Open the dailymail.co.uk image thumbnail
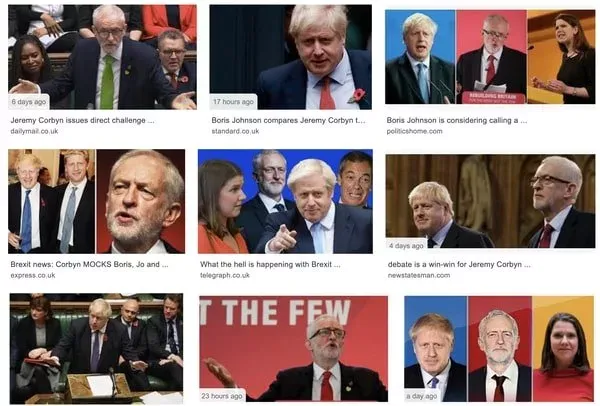 click(102, 57)
